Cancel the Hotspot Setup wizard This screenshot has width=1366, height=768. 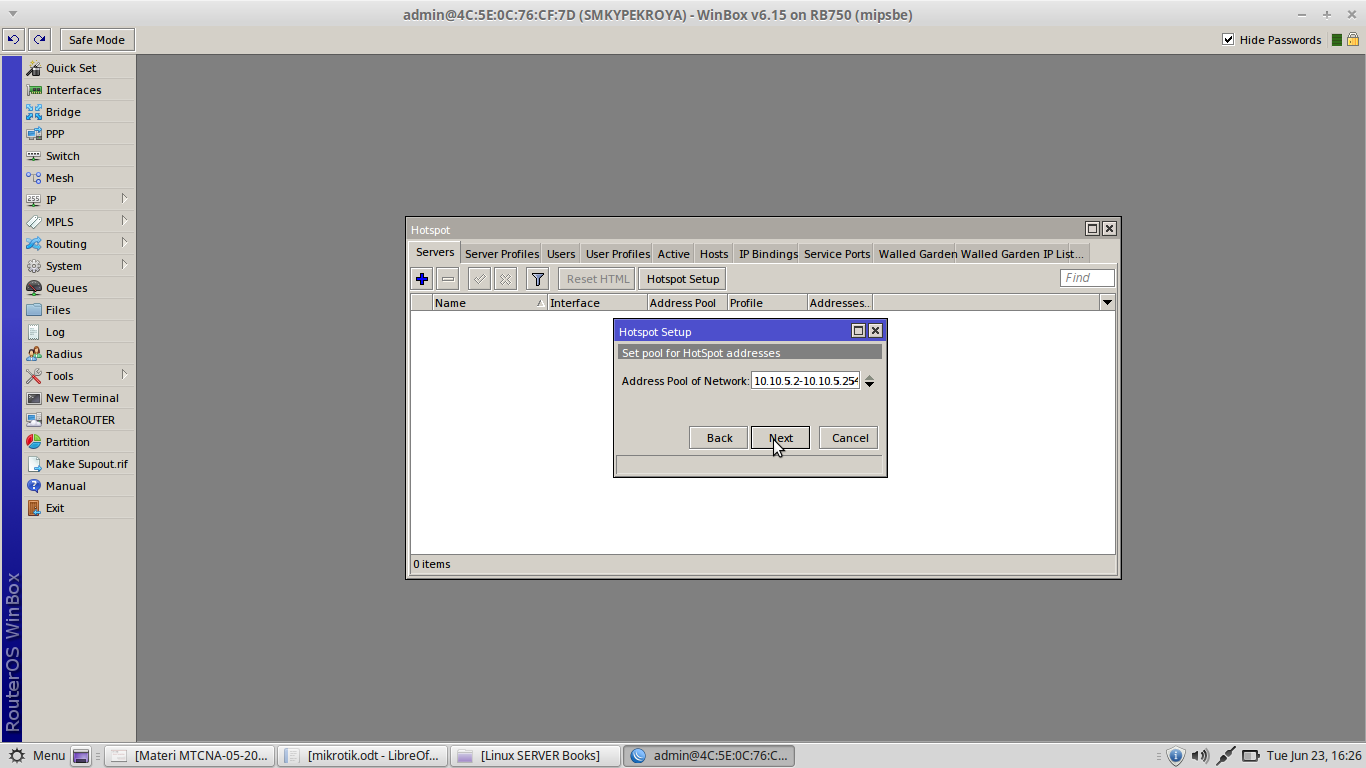click(850, 438)
